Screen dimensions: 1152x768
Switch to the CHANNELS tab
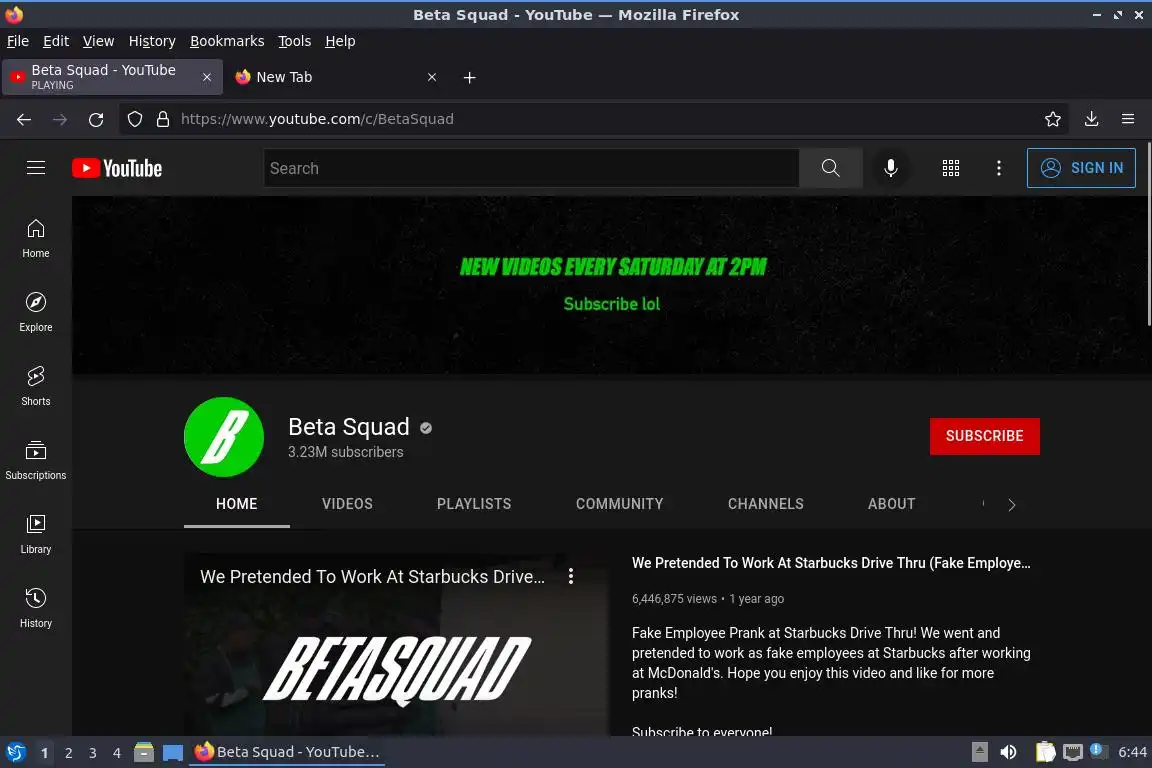pyautogui.click(x=766, y=504)
